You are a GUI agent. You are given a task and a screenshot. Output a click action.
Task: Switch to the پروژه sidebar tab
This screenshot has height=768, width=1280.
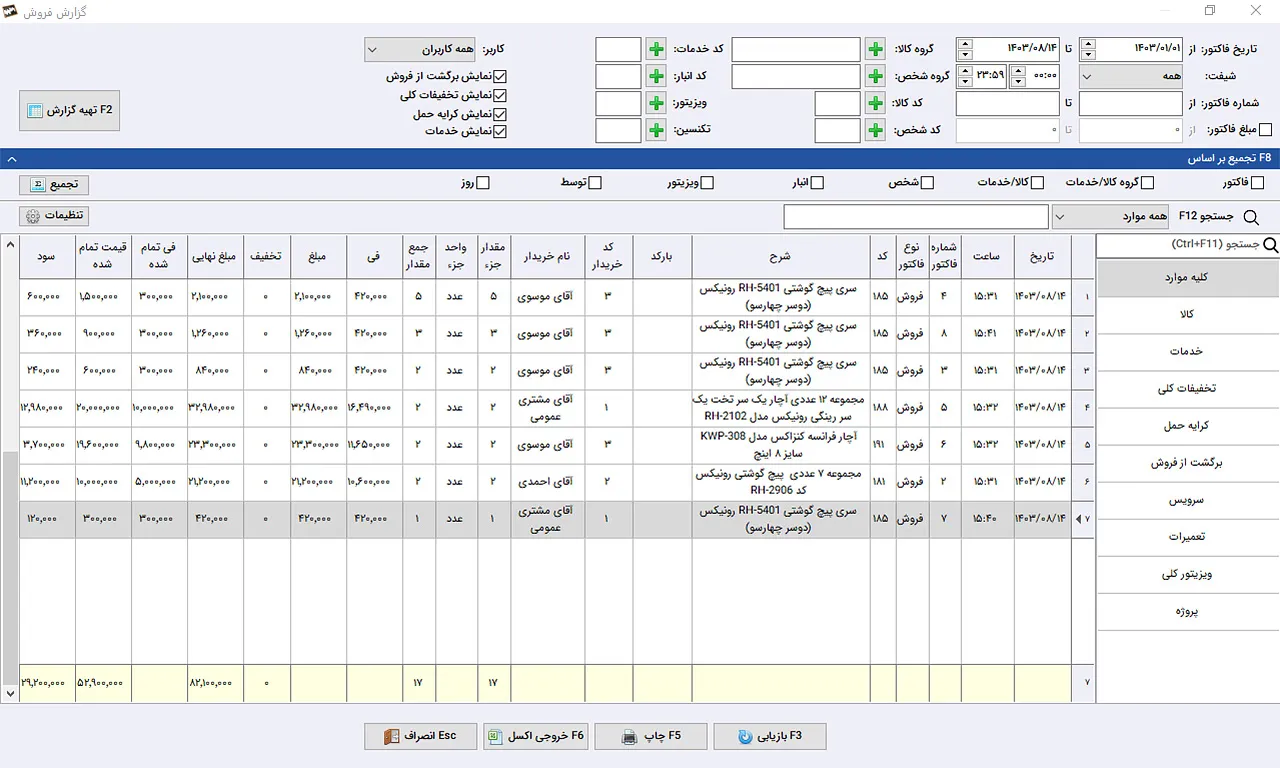click(x=1188, y=611)
